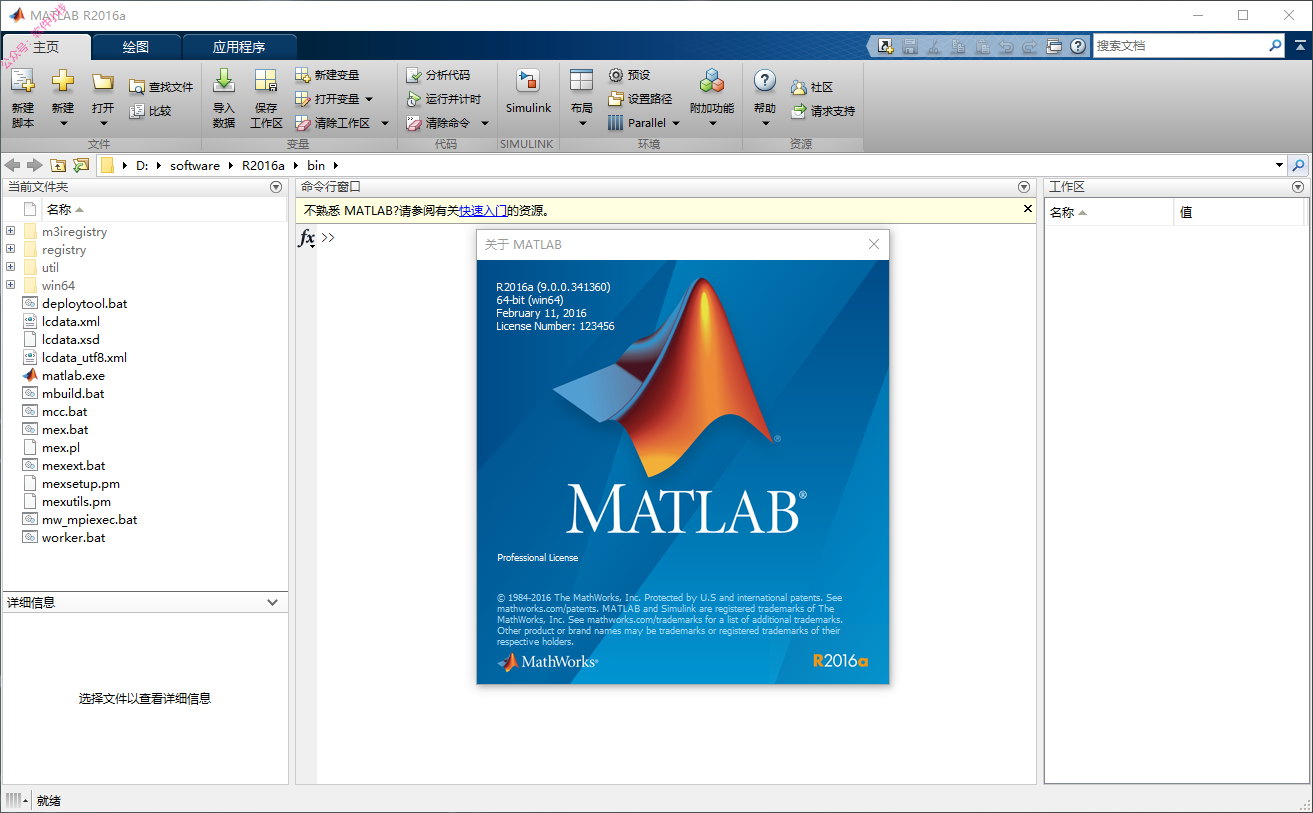Click search magnifier in address bar
The width and height of the screenshot is (1313, 813).
click(1298, 165)
